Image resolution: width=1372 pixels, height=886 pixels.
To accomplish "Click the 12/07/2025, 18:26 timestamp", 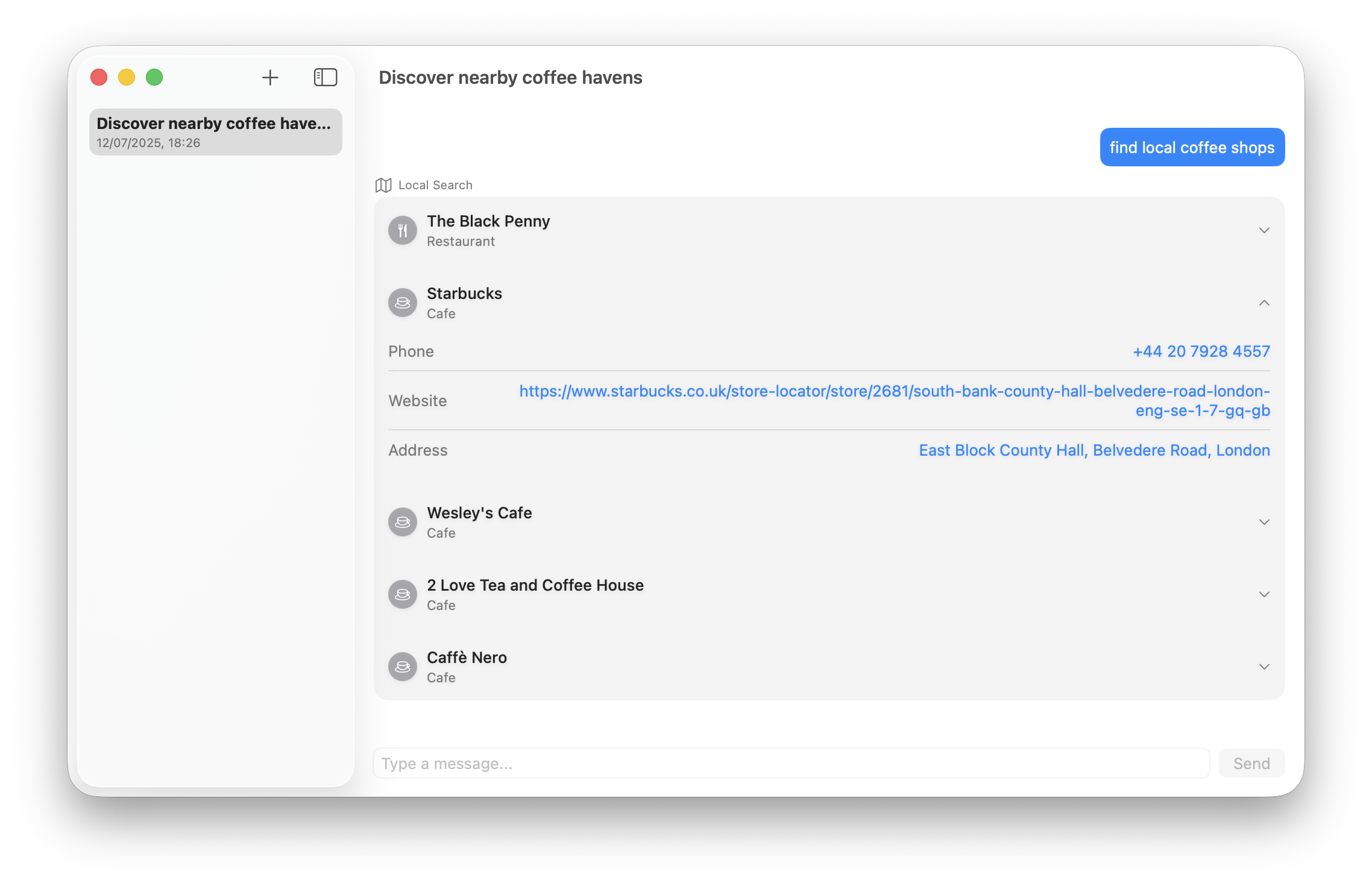I will click(x=148, y=143).
